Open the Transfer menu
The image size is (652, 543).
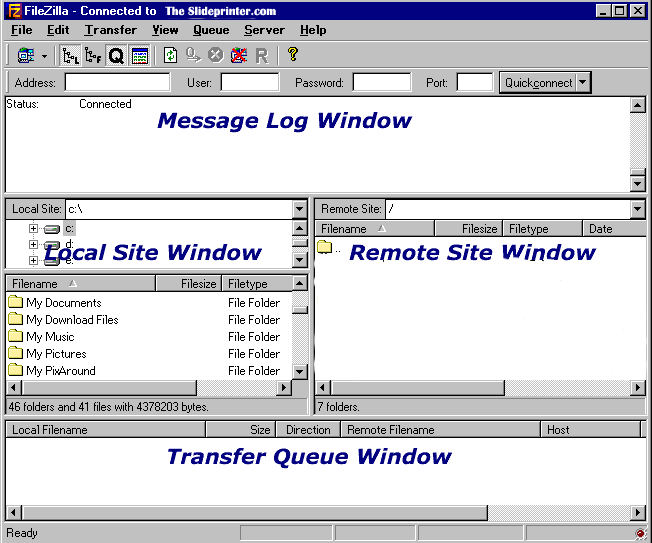(x=111, y=30)
